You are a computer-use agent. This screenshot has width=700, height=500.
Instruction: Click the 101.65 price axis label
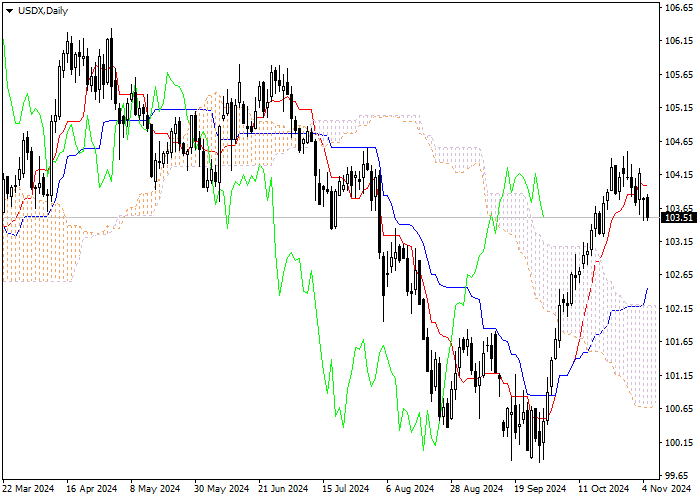[679, 342]
